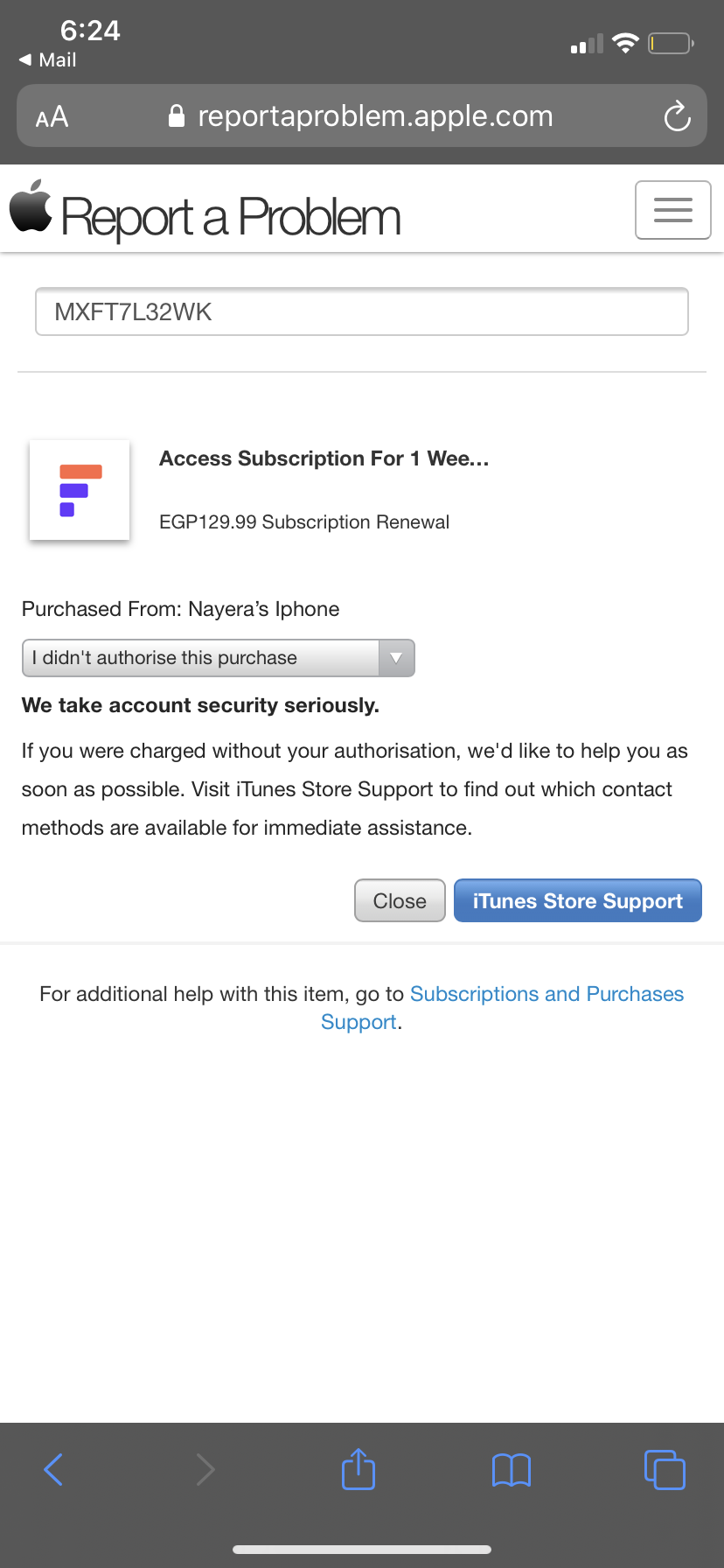Reload the page with refresh icon
The width and height of the screenshot is (724, 1568).
[677, 115]
